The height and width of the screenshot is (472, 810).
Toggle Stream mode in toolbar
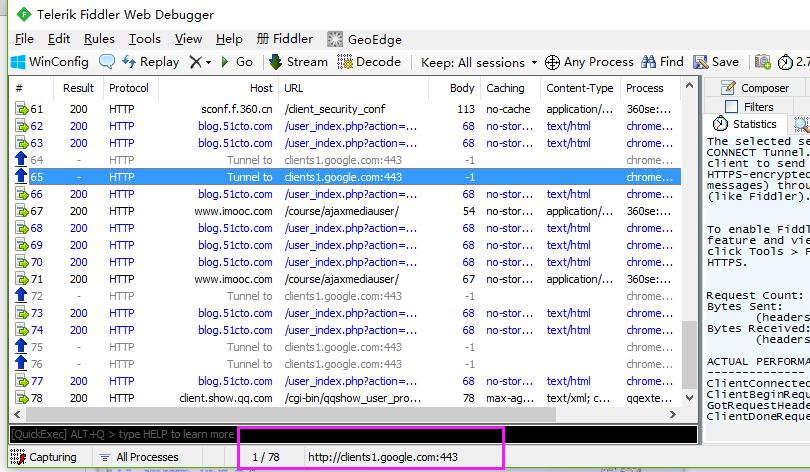tap(299, 62)
